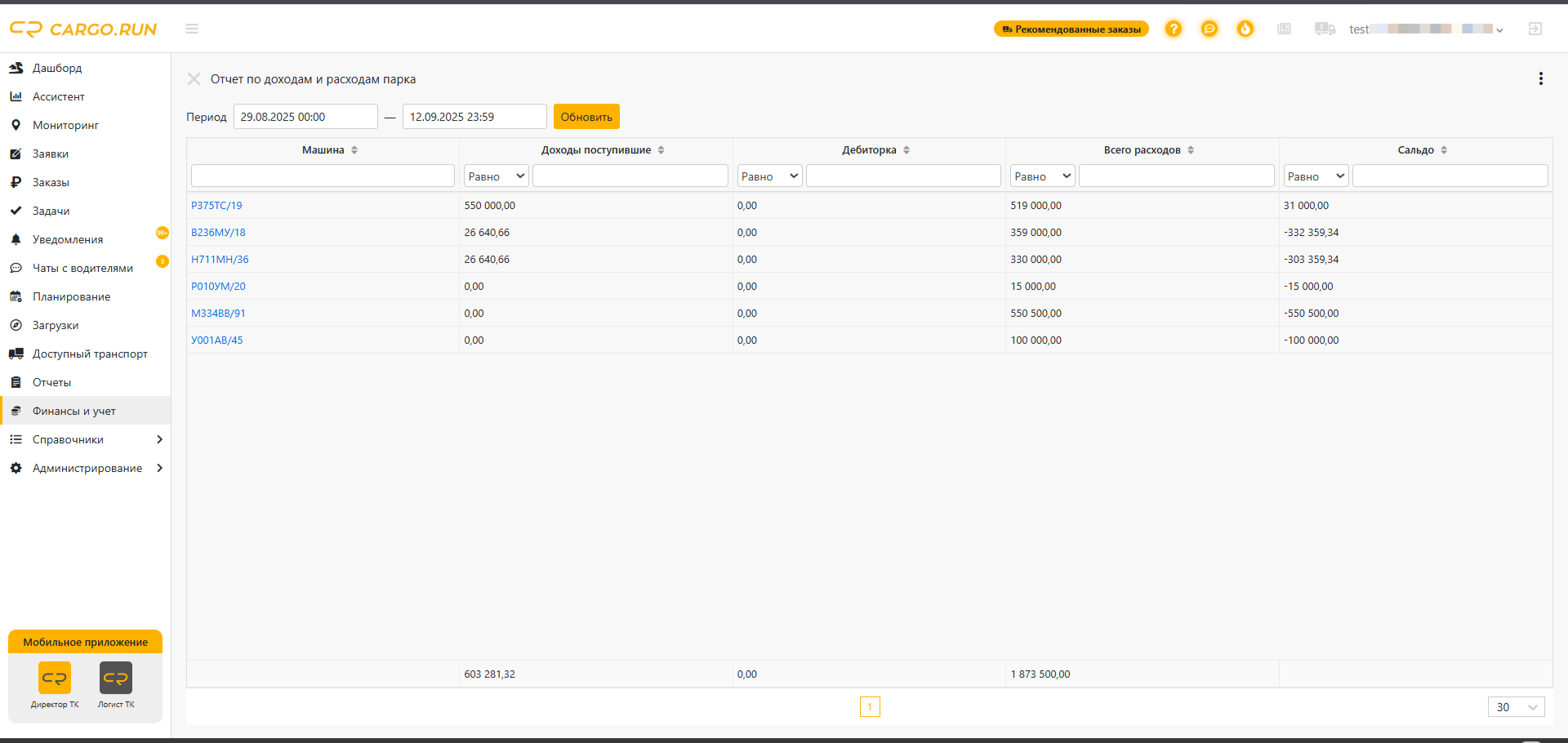Open the help question mark icon

(x=1174, y=29)
